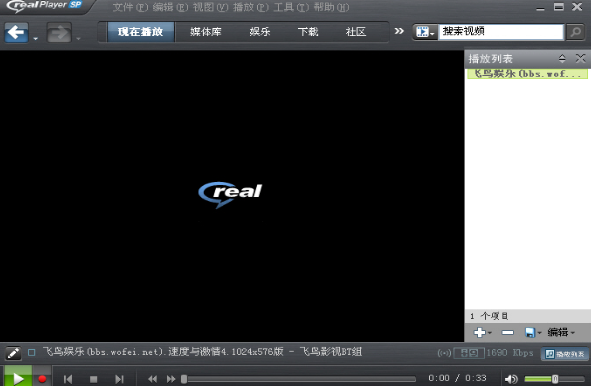591x386 pixels.
Task: Click the '1 个项目' item count text
Action: pos(489,316)
